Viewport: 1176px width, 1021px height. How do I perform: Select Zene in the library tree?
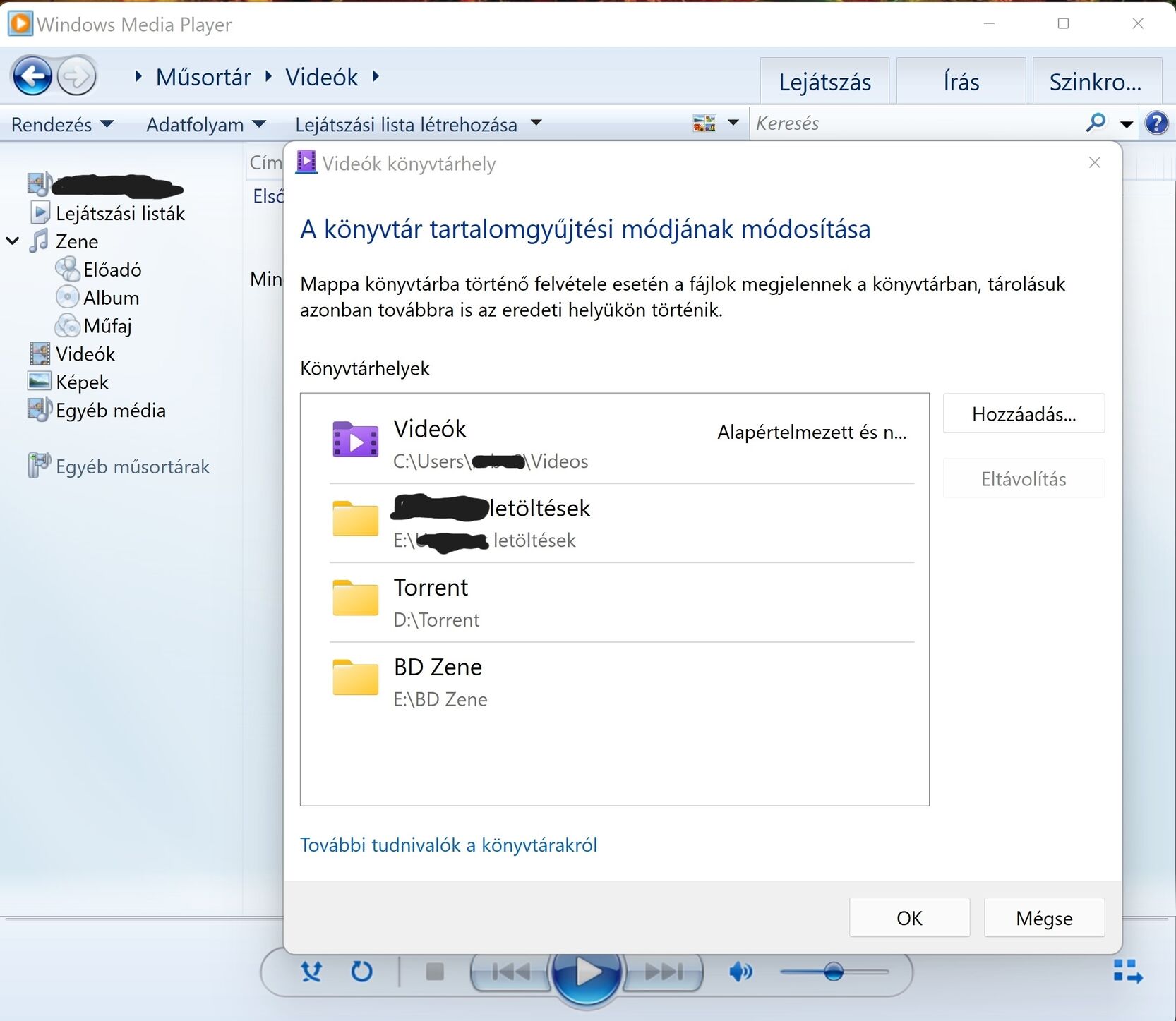tap(77, 241)
